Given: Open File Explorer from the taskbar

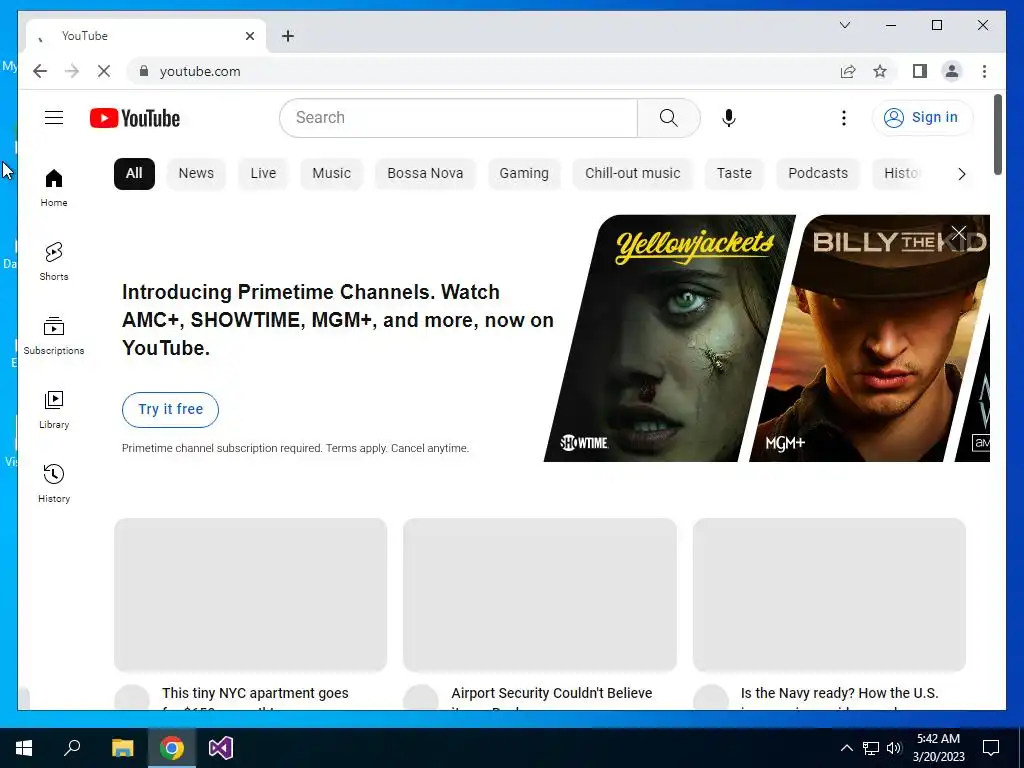Looking at the screenshot, I should 122,748.
